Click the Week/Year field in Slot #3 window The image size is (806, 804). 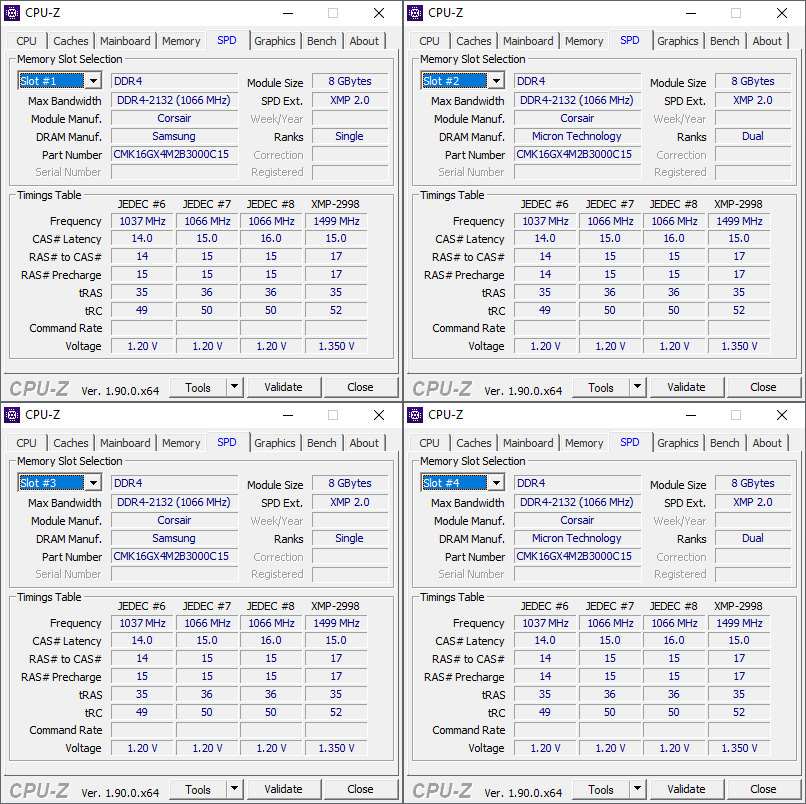(x=350, y=521)
